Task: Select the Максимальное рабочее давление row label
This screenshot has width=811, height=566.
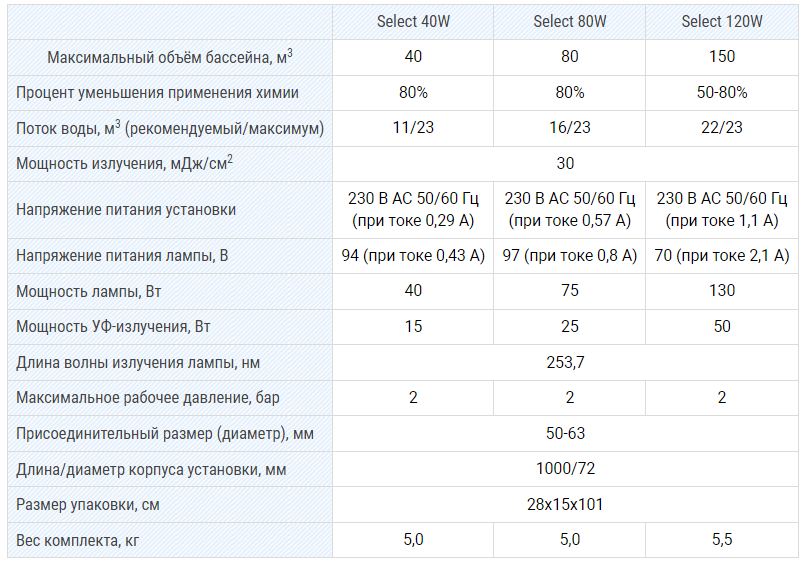Action: (148, 398)
